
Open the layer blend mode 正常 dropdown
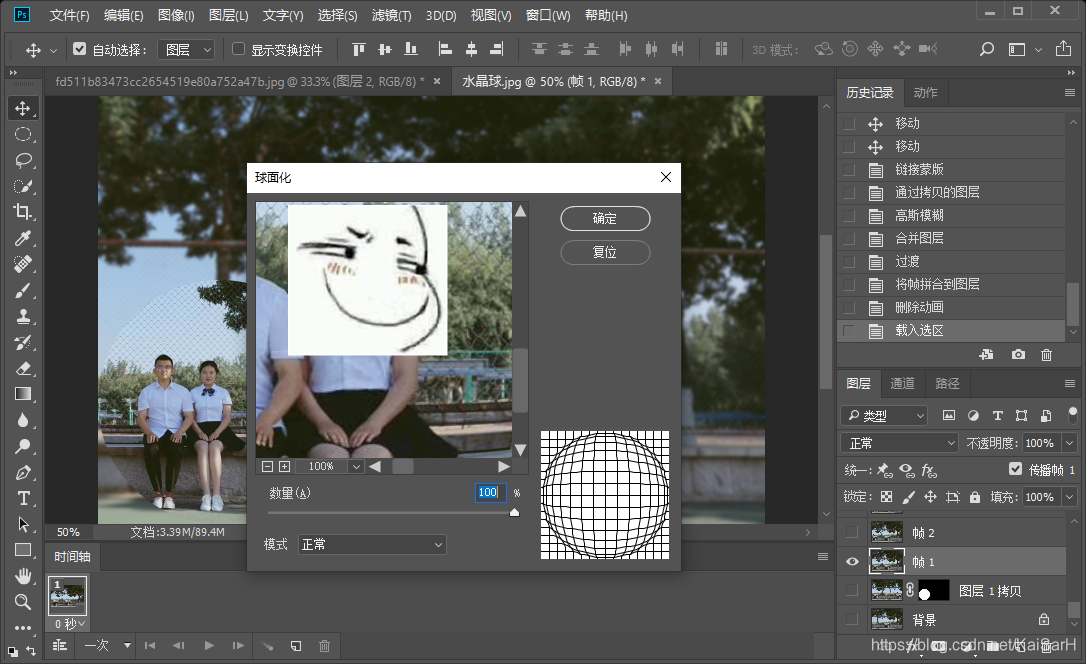point(900,443)
